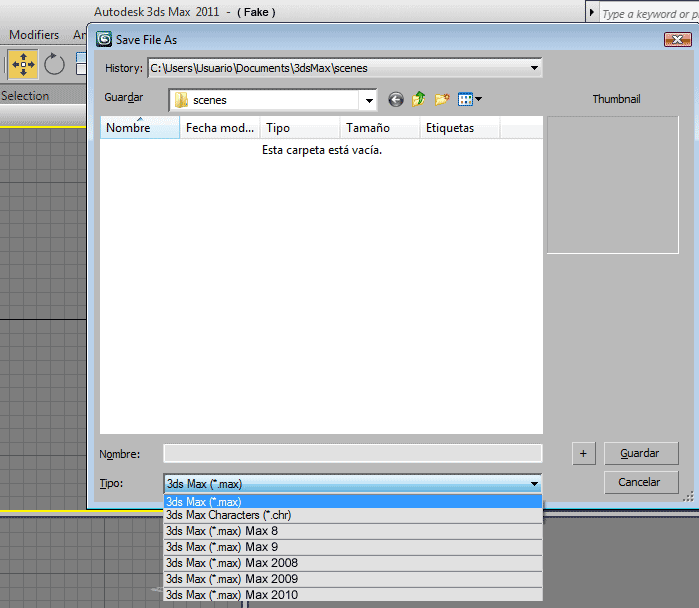Sort files by Etiquetas column

coord(460,128)
